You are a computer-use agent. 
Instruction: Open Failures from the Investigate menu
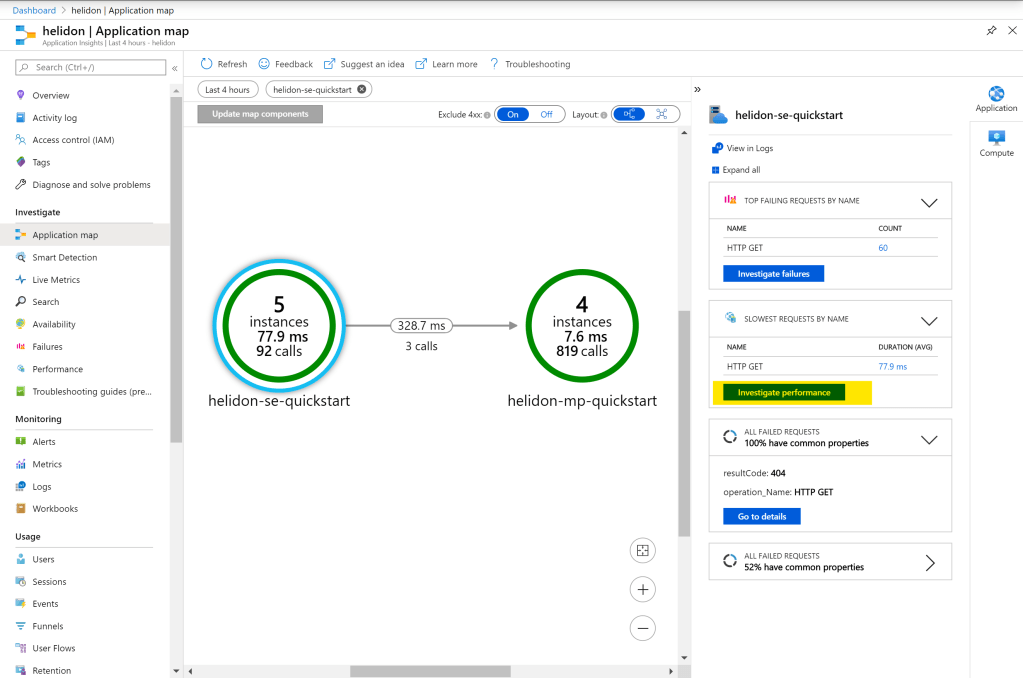pos(47,347)
